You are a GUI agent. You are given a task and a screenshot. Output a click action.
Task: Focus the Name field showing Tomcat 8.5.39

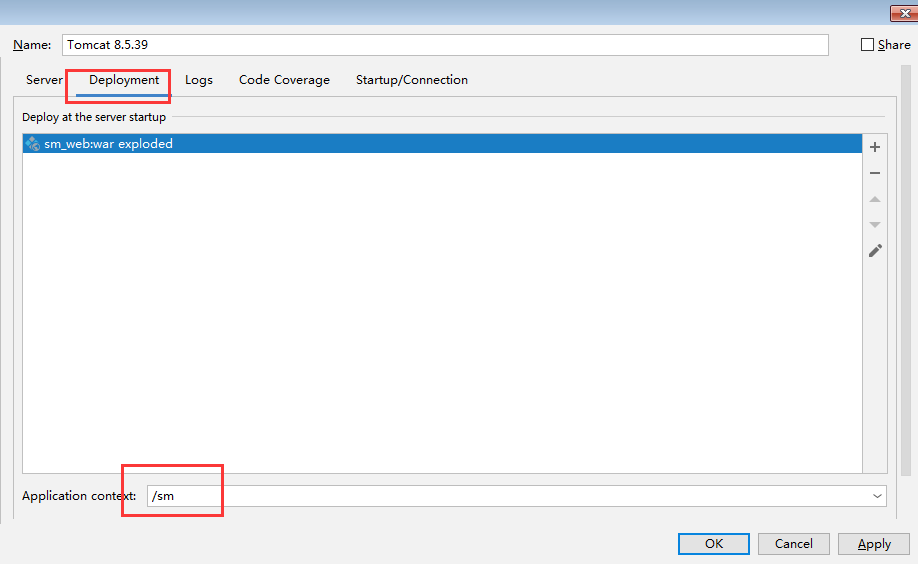445,45
